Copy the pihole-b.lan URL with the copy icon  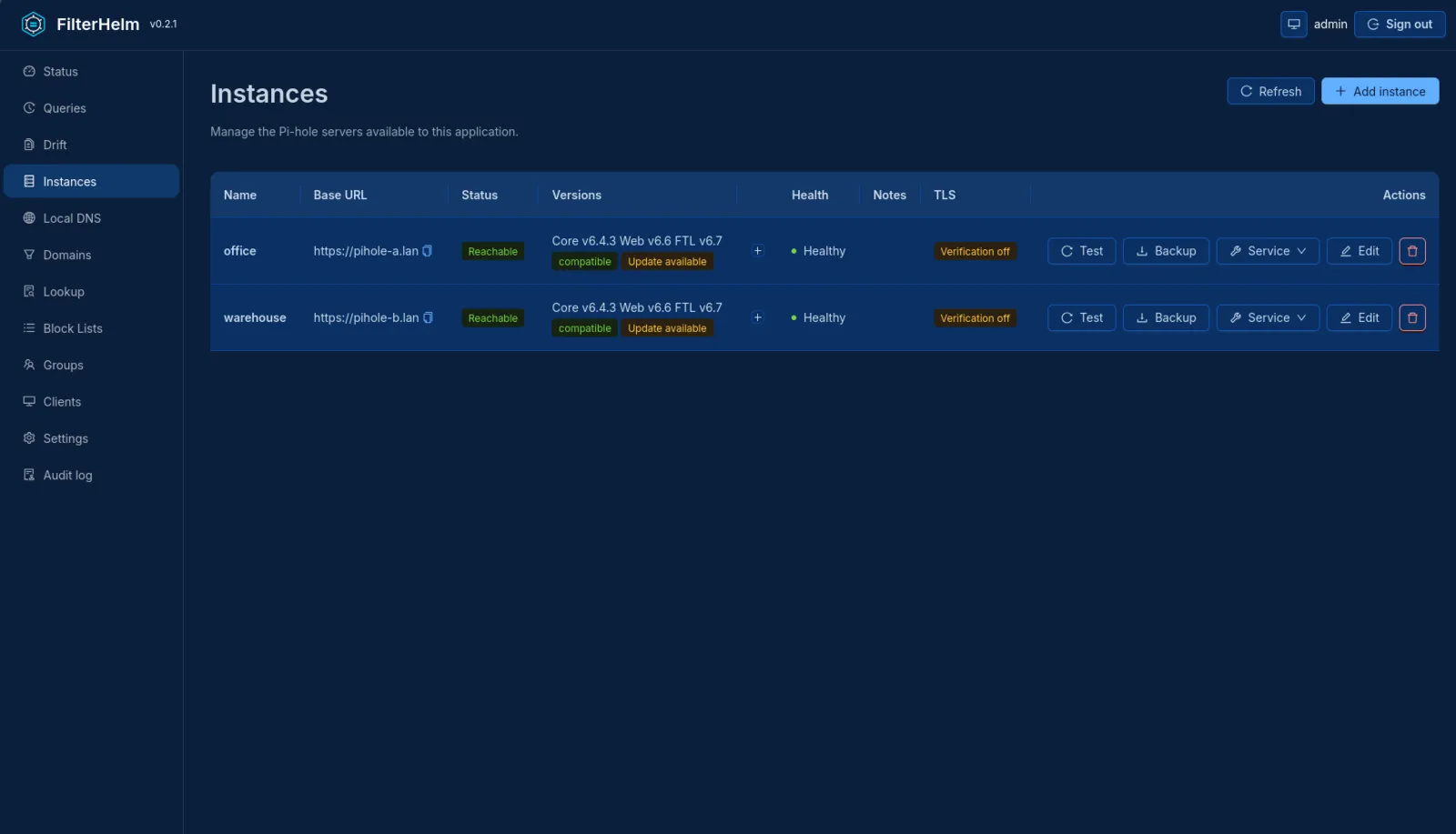(428, 317)
